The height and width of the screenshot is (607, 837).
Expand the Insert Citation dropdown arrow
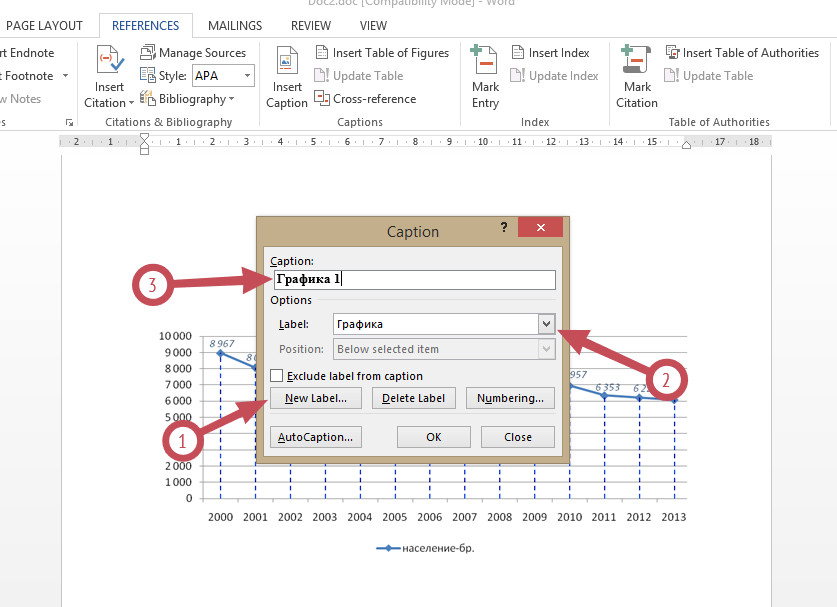[x=131, y=103]
